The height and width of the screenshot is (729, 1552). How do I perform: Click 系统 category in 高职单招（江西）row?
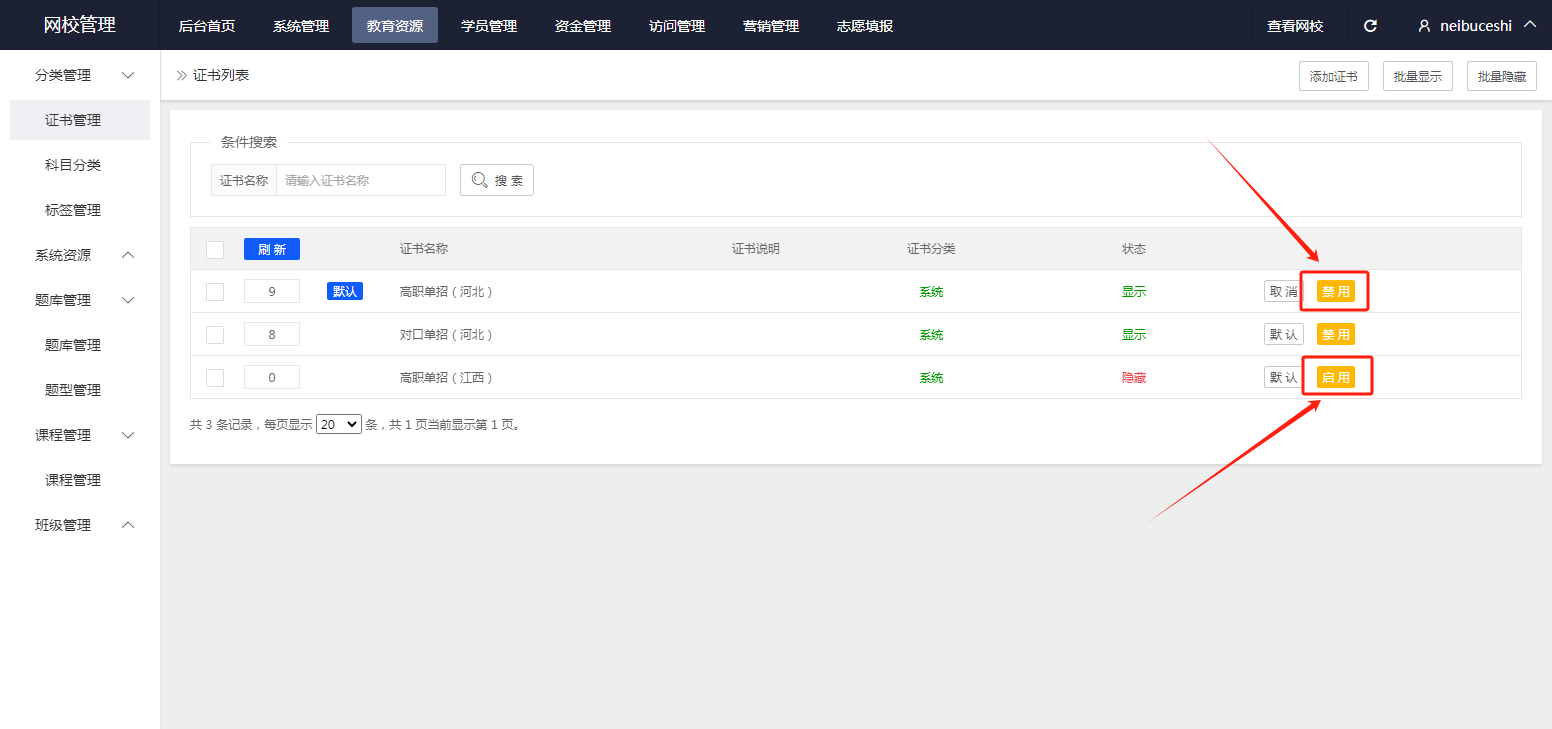click(x=931, y=378)
